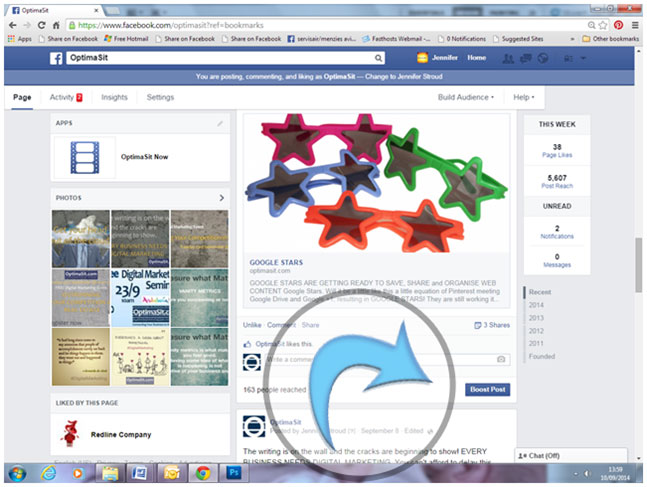Image resolution: width=647 pixels, height=487 pixels.
Task: Click the volume icon in system tray
Action: [x=586, y=473]
